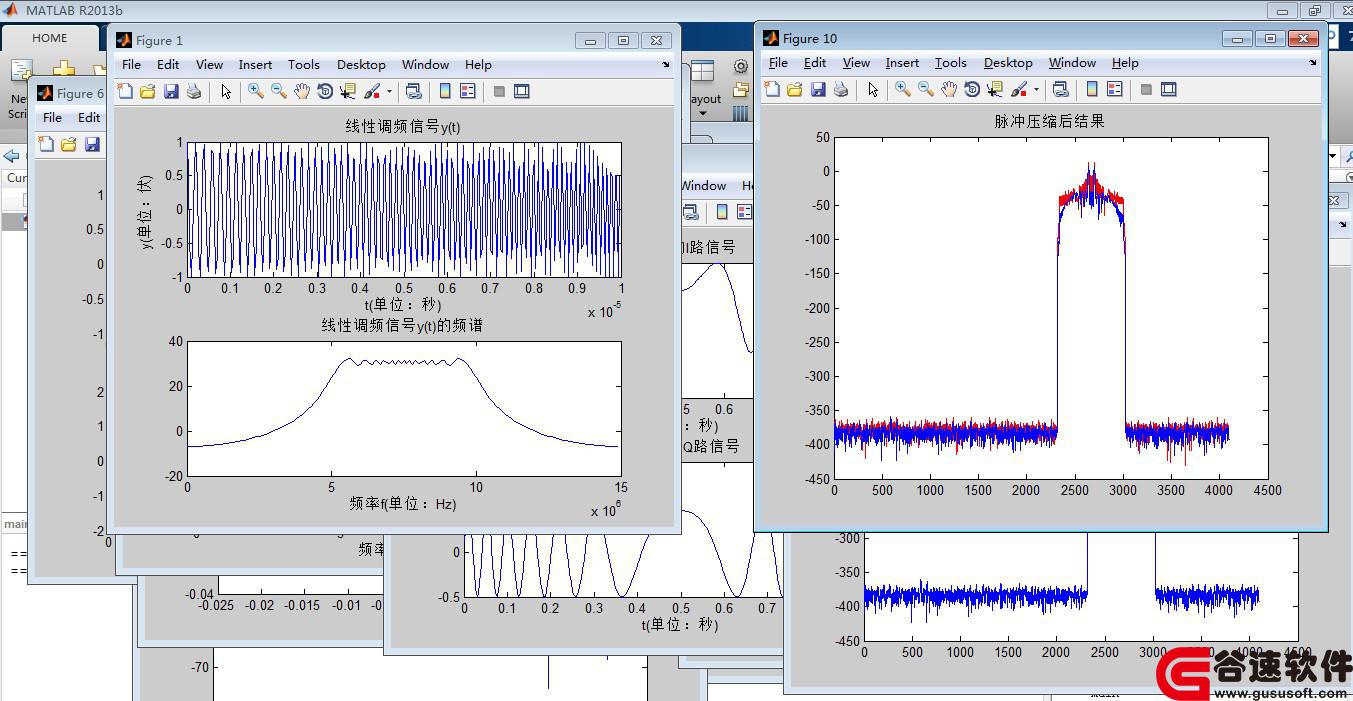
Task: Click the dock arrow on Figure 10 menu bar
Action: click(1313, 63)
